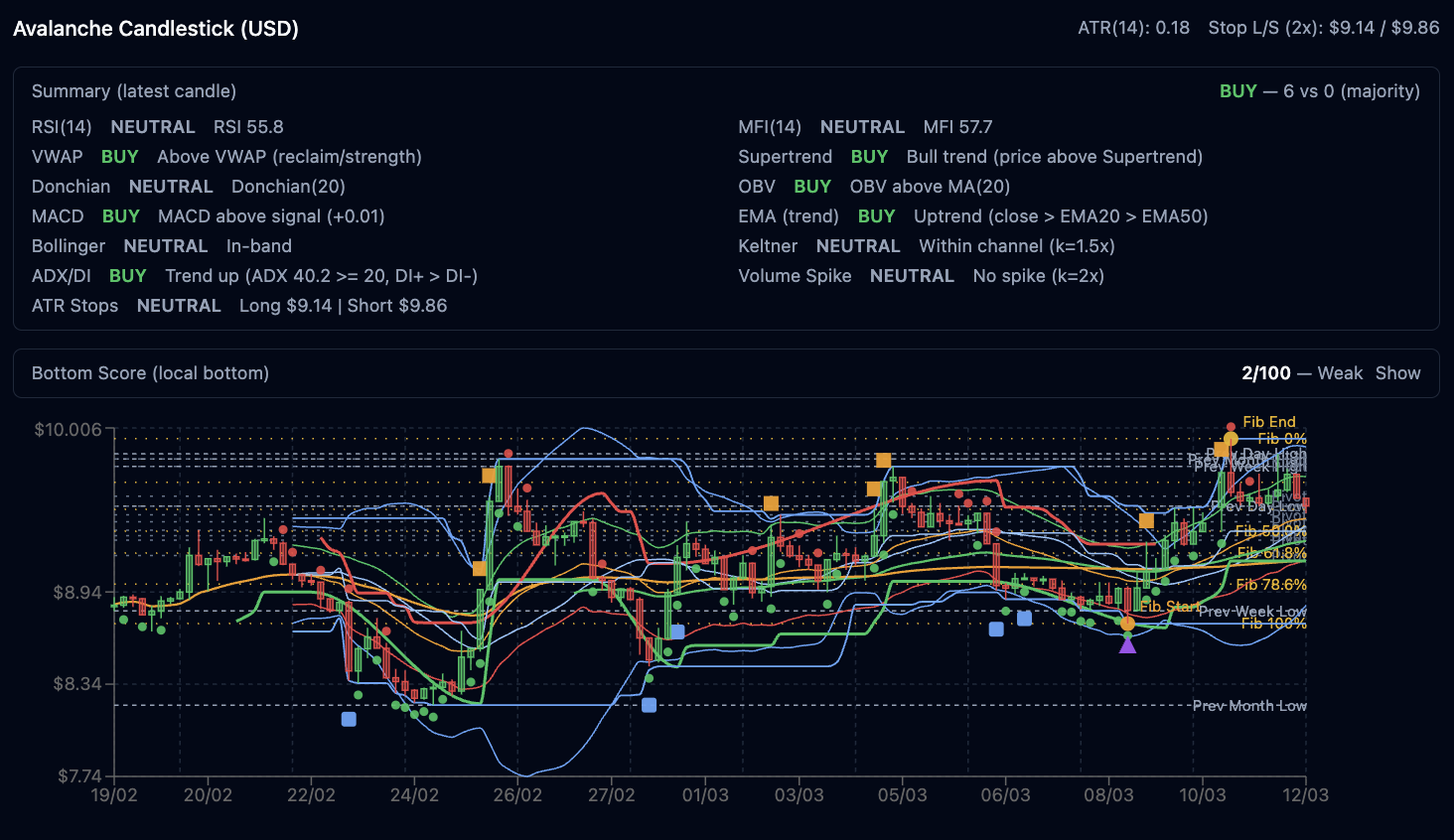Click the BUY majority signal summary
Screen dimensions: 1454x840
pyautogui.click(x=1319, y=91)
